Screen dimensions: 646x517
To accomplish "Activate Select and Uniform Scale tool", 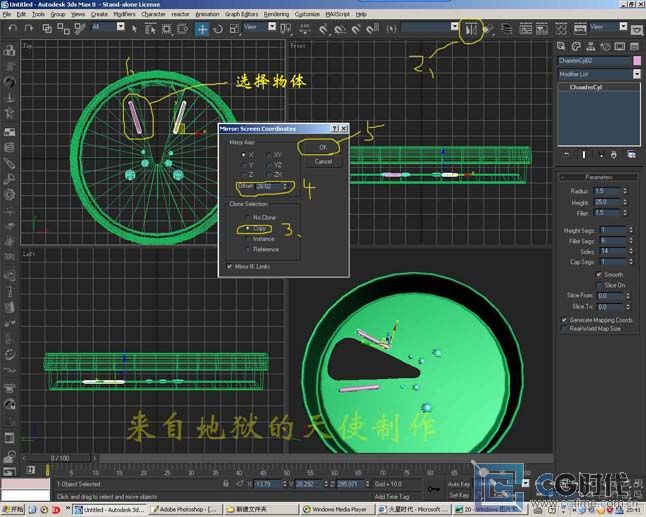I will 234,29.
